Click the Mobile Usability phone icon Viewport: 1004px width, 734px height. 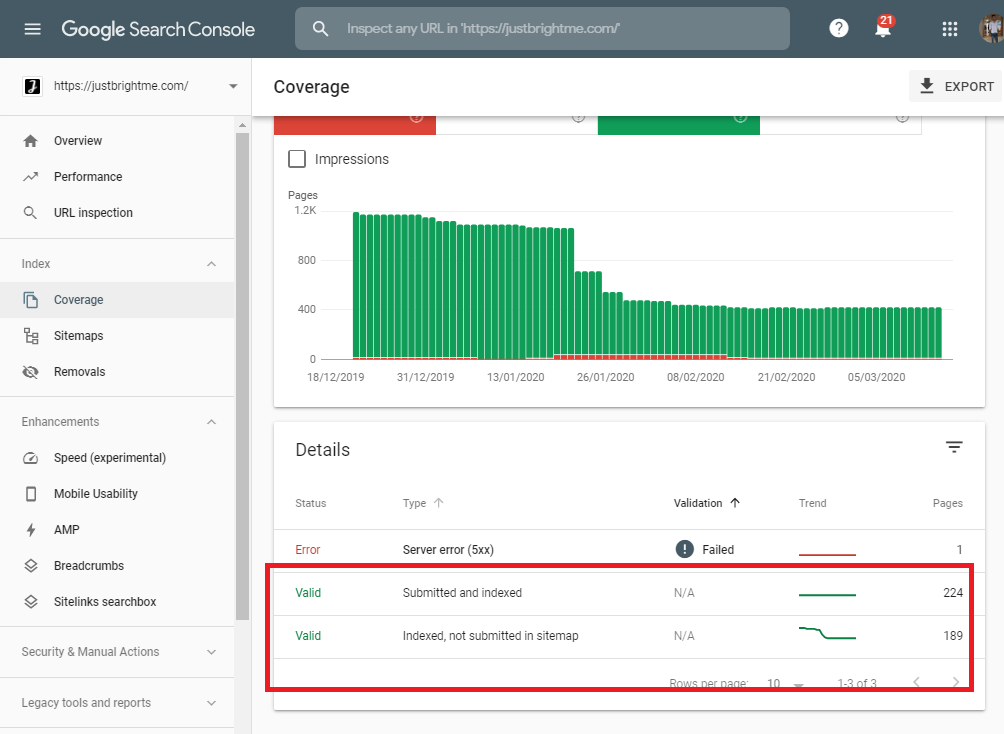pos(30,494)
